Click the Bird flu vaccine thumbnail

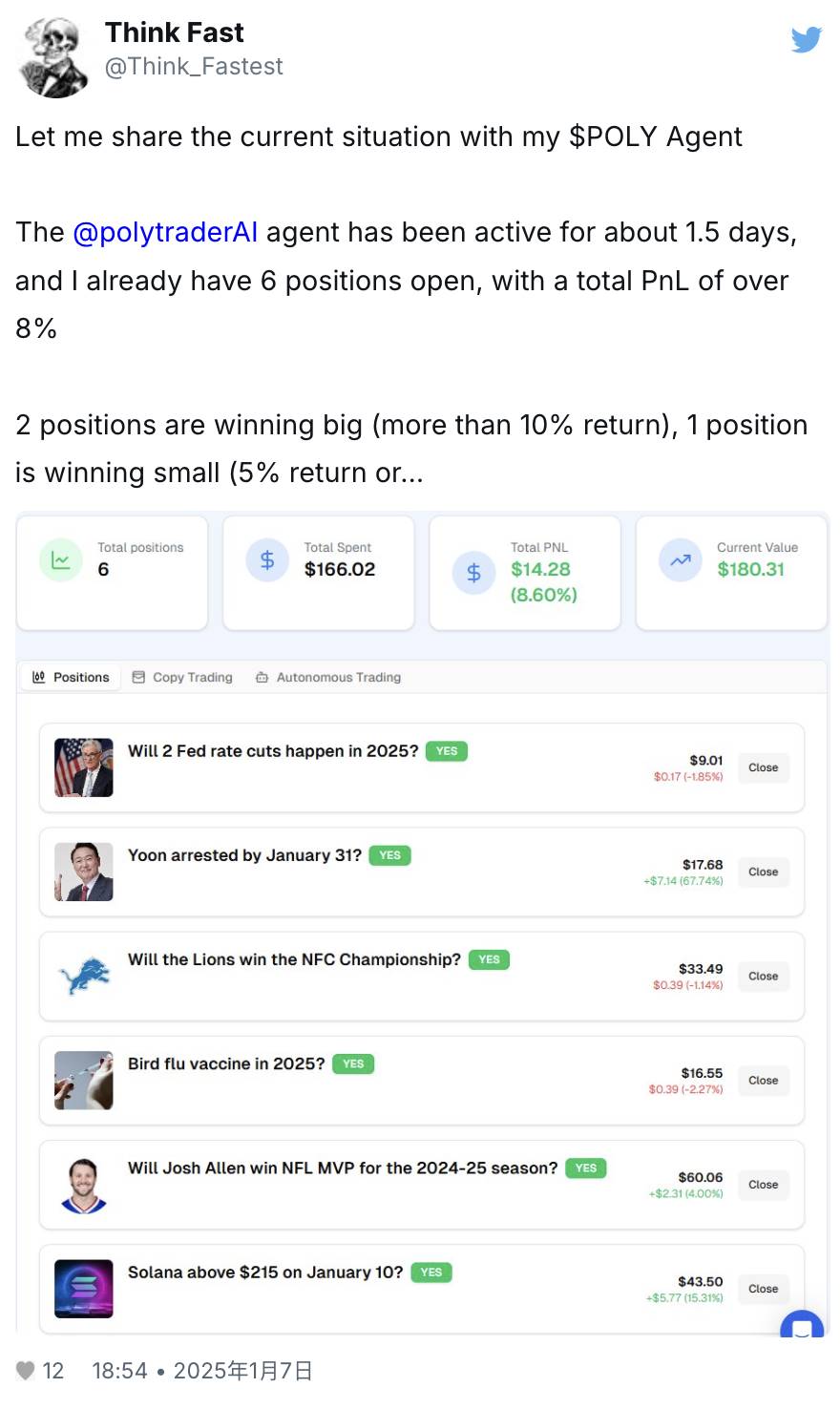[84, 1081]
